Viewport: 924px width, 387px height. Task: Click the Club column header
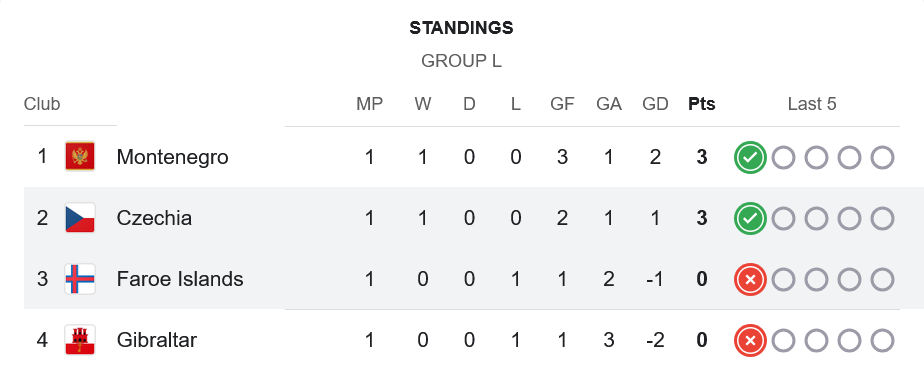[42, 104]
